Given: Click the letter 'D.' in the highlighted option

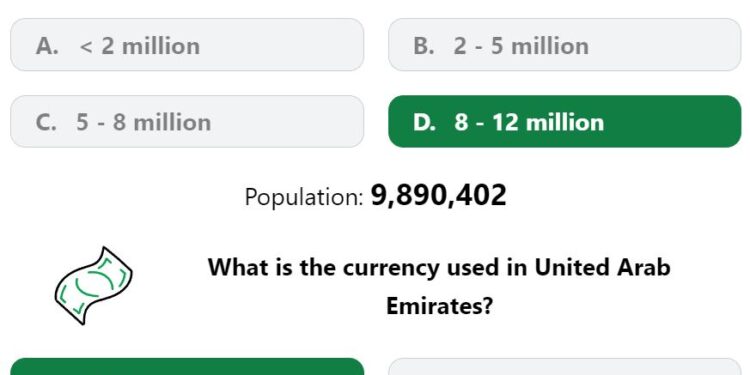Looking at the screenshot, I should pyautogui.click(x=425, y=122).
